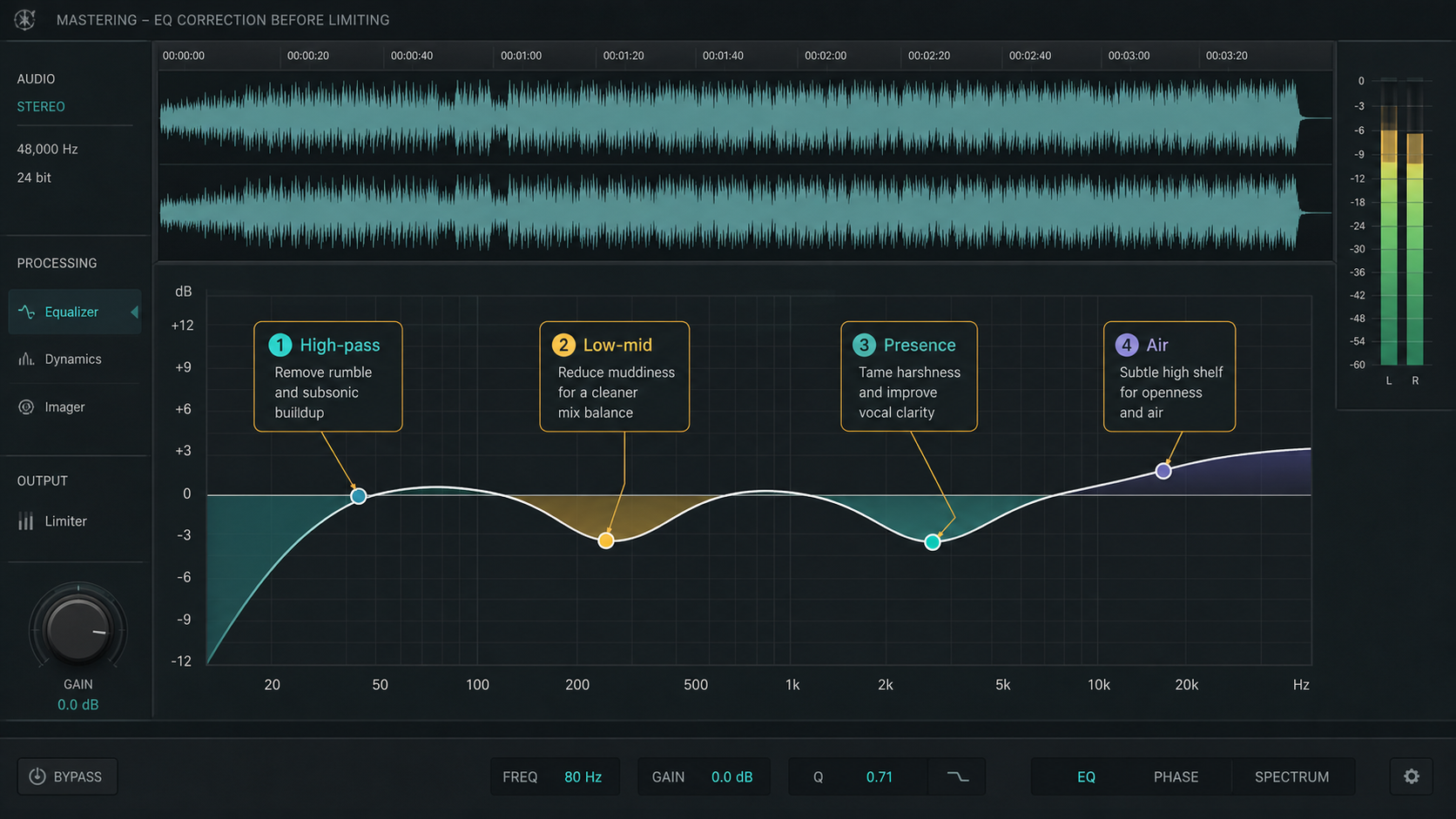Click the 20k frequency axis label
The width and height of the screenshot is (1456, 819).
1187,685
